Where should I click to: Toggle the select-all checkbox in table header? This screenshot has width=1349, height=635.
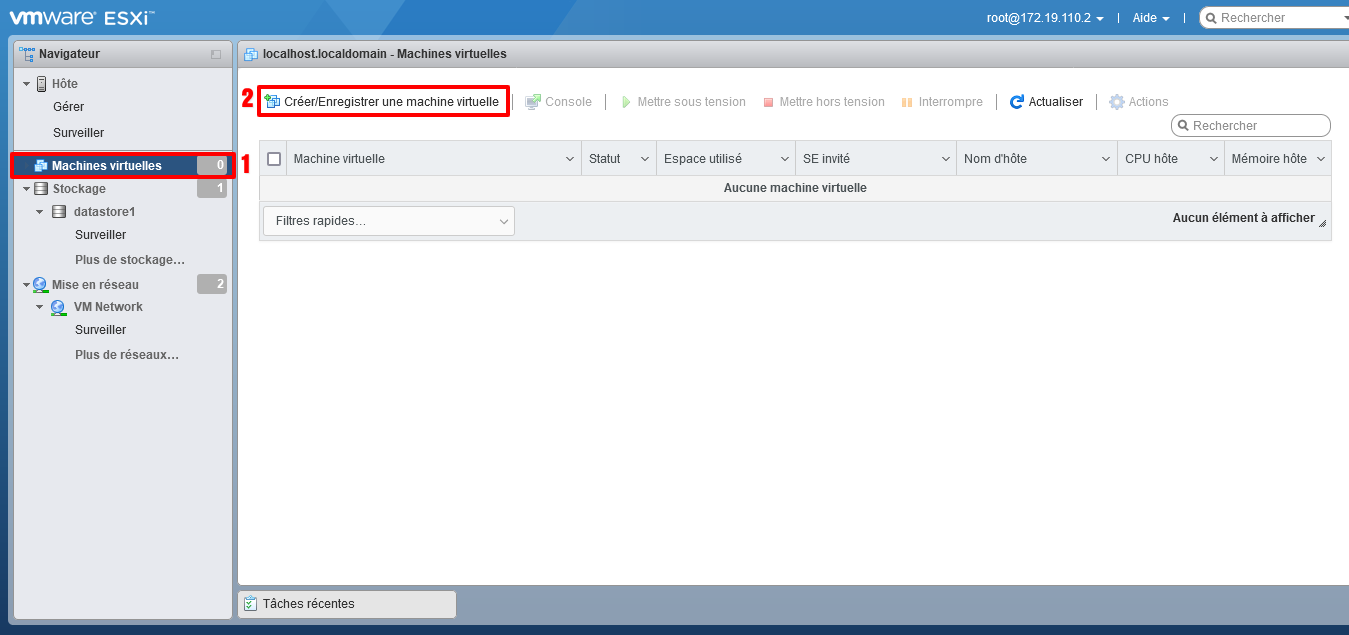pos(274,159)
